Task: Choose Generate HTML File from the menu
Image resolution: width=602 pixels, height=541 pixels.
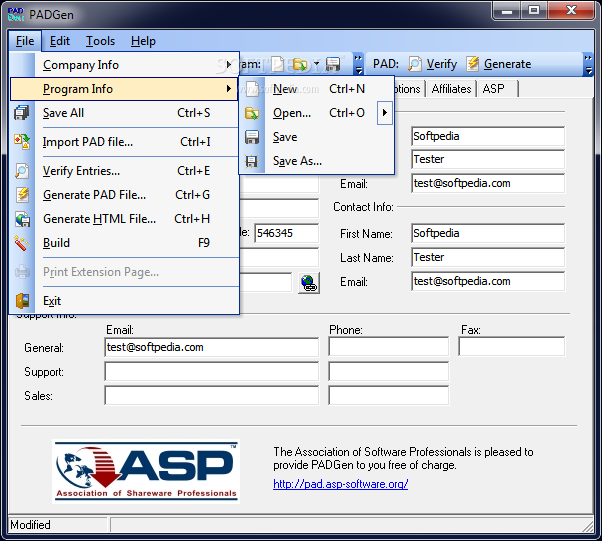Action: pyautogui.click(x=124, y=219)
